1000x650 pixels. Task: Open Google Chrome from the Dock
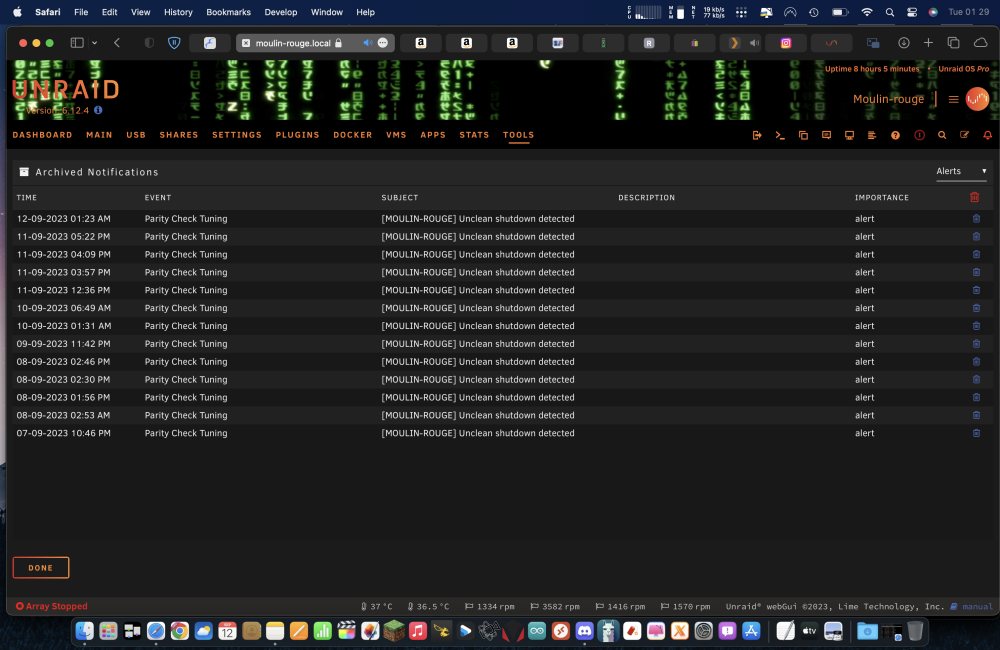point(180,631)
